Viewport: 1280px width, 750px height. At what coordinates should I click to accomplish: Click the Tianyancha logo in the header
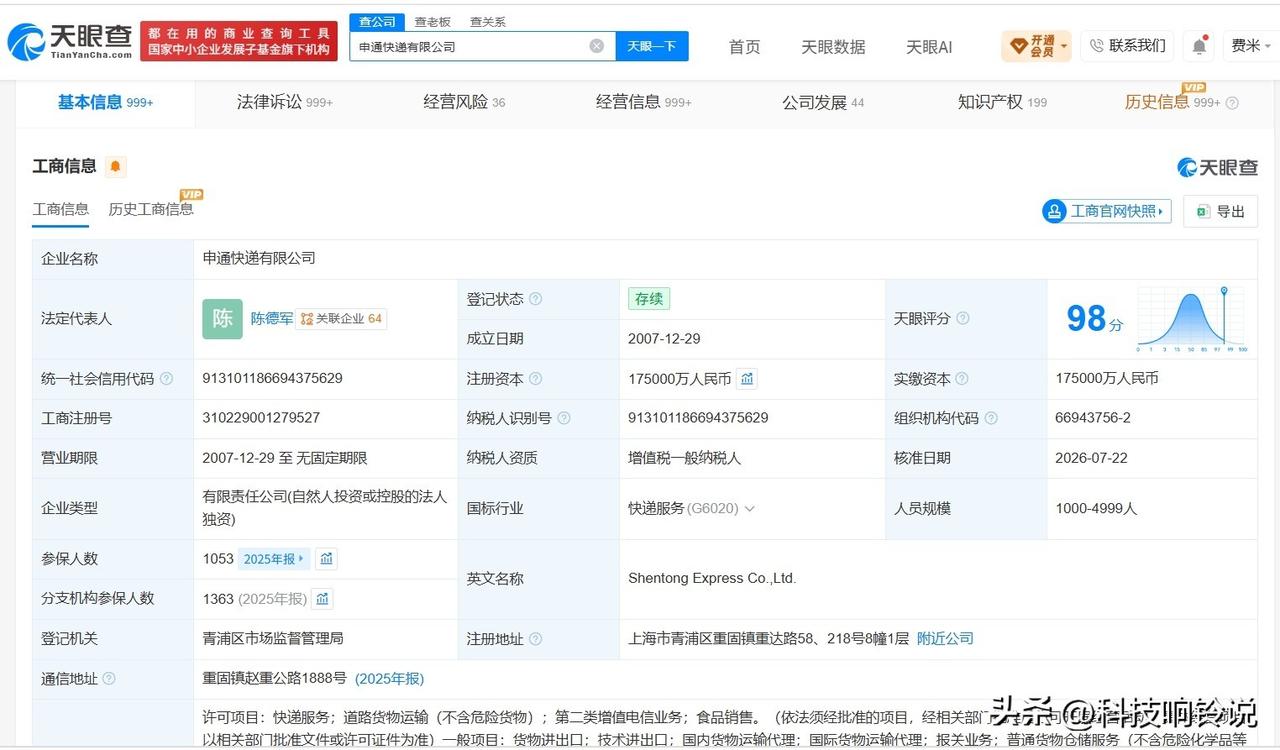point(70,42)
